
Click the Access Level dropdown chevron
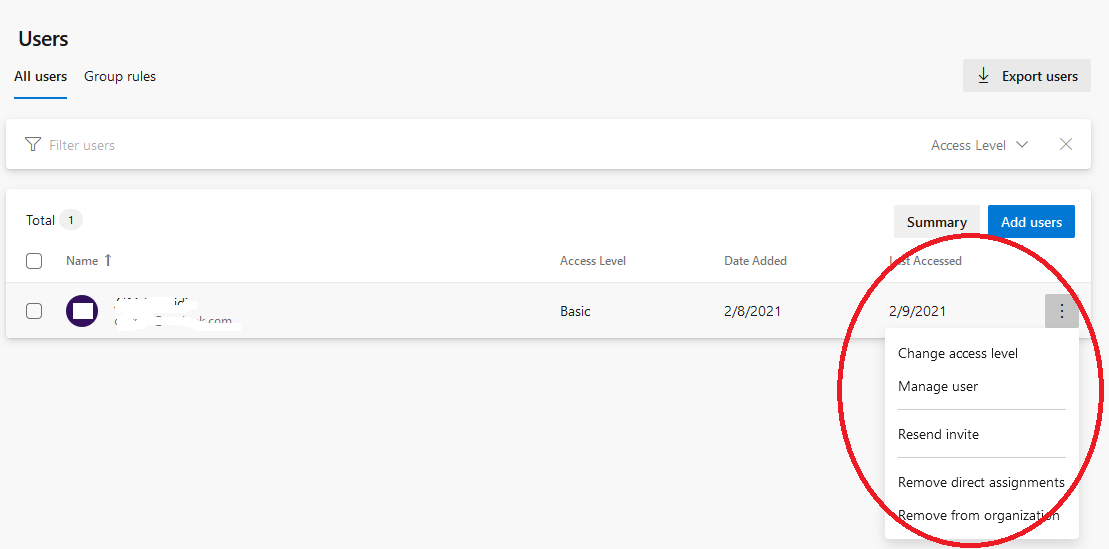(x=1021, y=144)
